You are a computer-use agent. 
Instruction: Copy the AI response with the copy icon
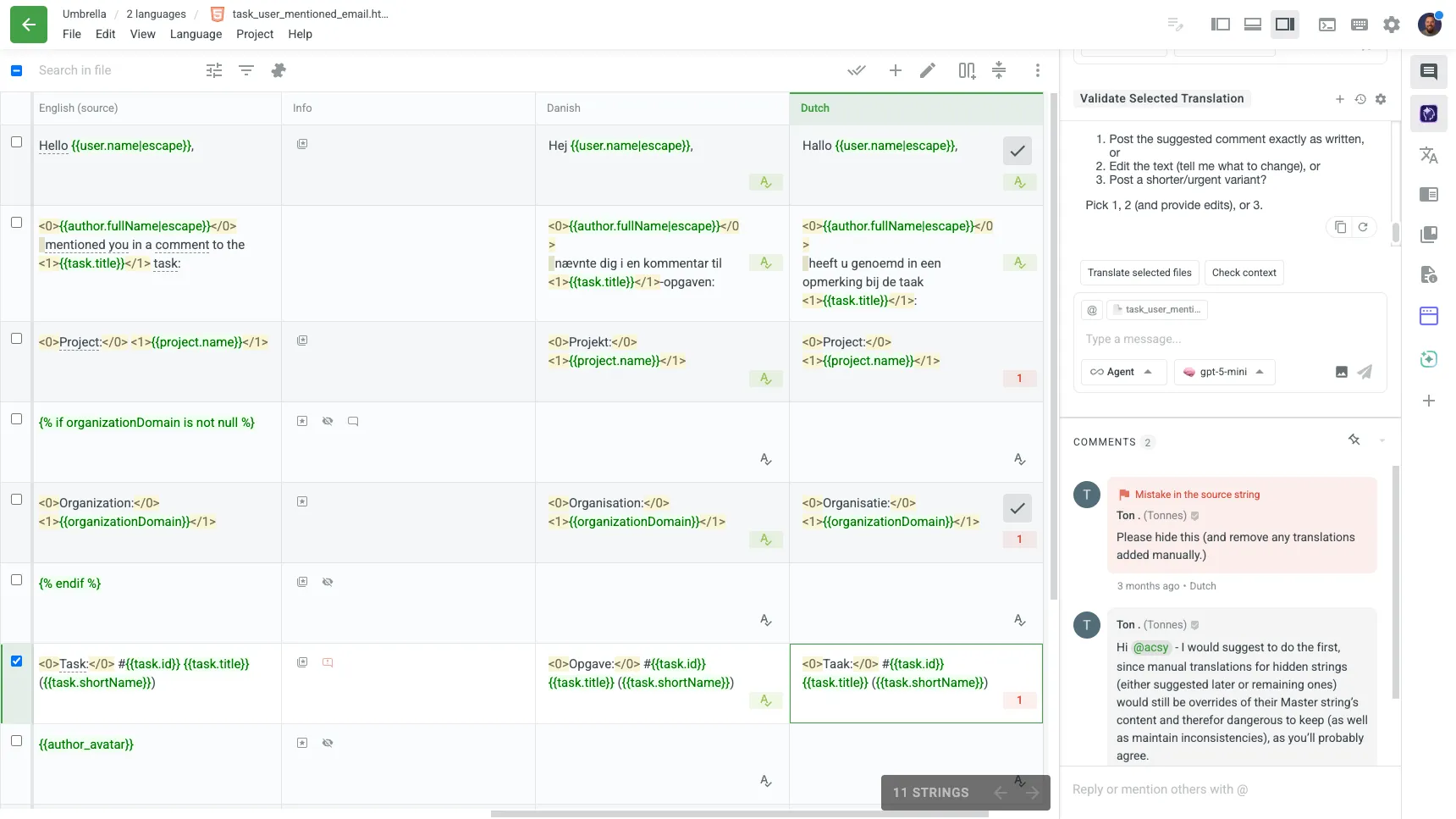1340,227
